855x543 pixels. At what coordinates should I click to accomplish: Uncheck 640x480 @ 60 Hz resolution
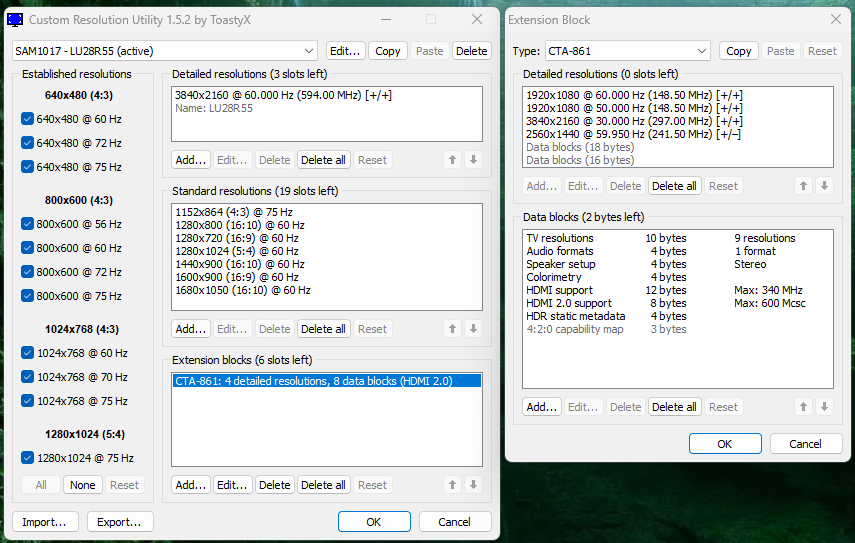click(28, 118)
